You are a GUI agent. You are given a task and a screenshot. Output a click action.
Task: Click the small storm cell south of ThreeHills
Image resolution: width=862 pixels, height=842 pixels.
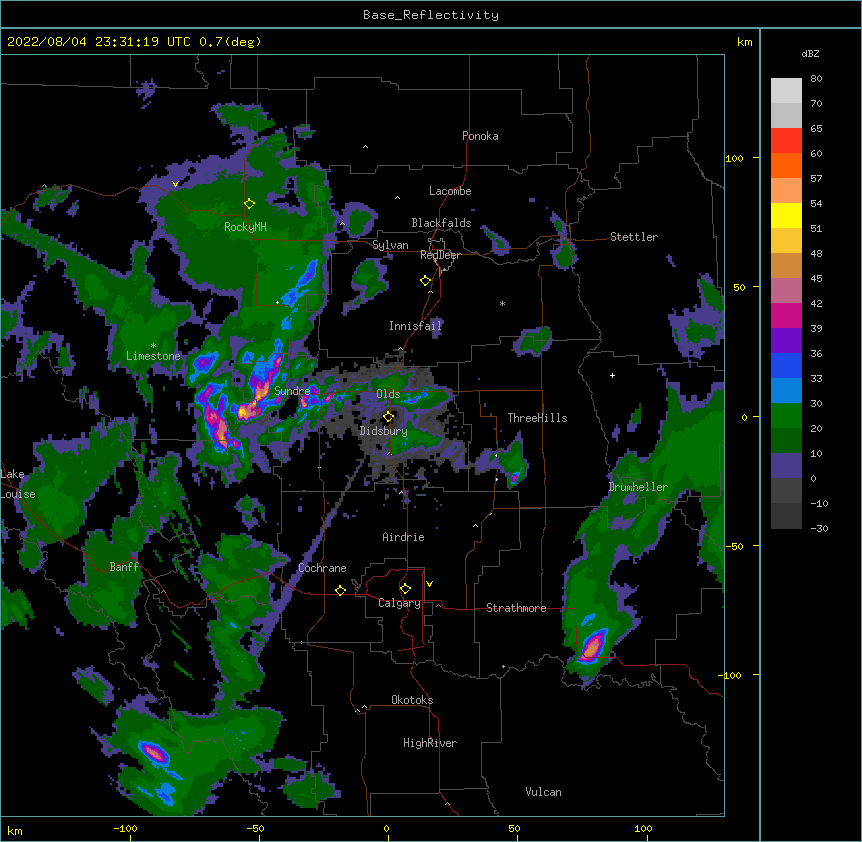(515, 477)
